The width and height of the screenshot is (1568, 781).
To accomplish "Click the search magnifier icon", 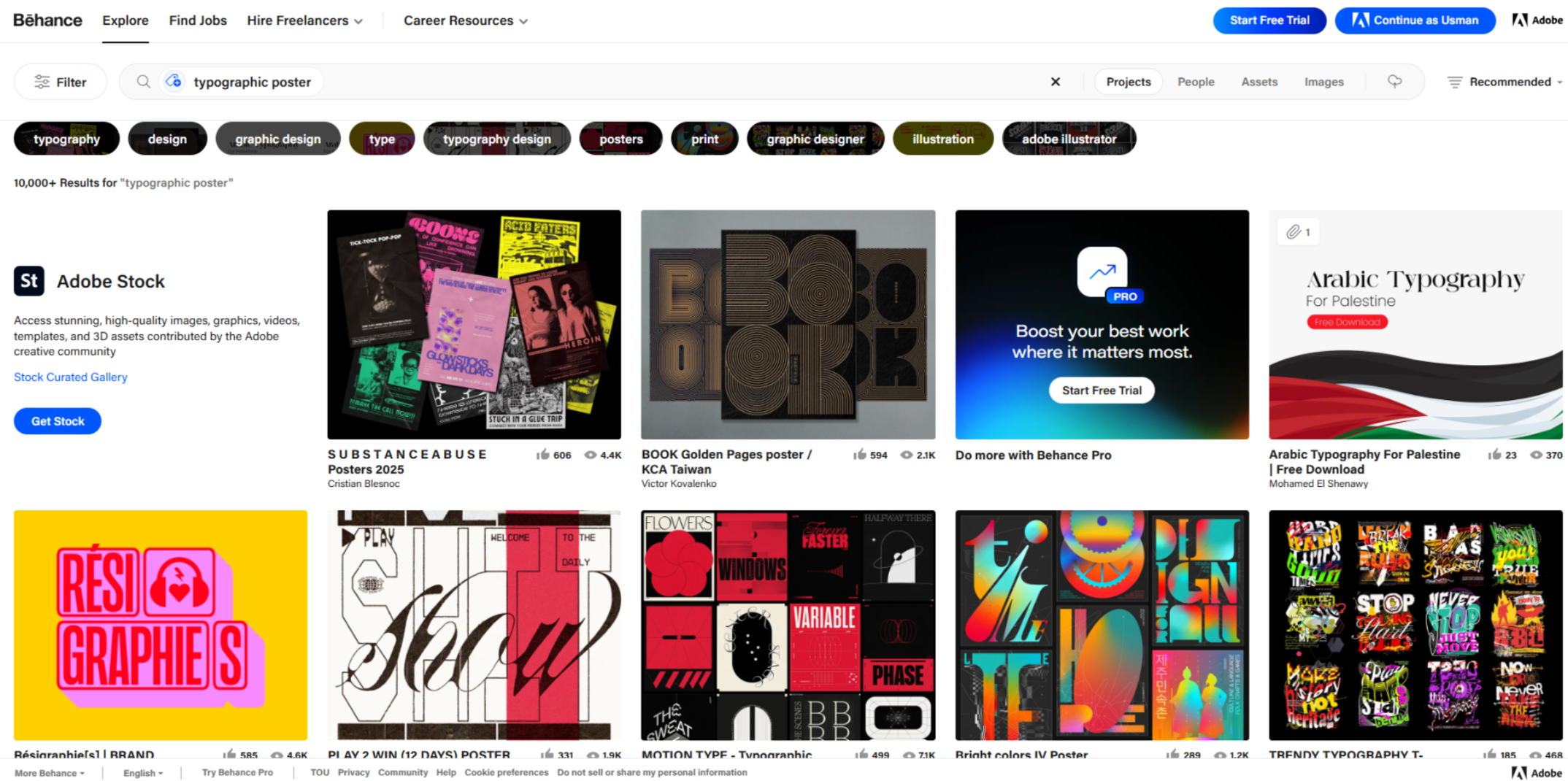I will coord(143,82).
